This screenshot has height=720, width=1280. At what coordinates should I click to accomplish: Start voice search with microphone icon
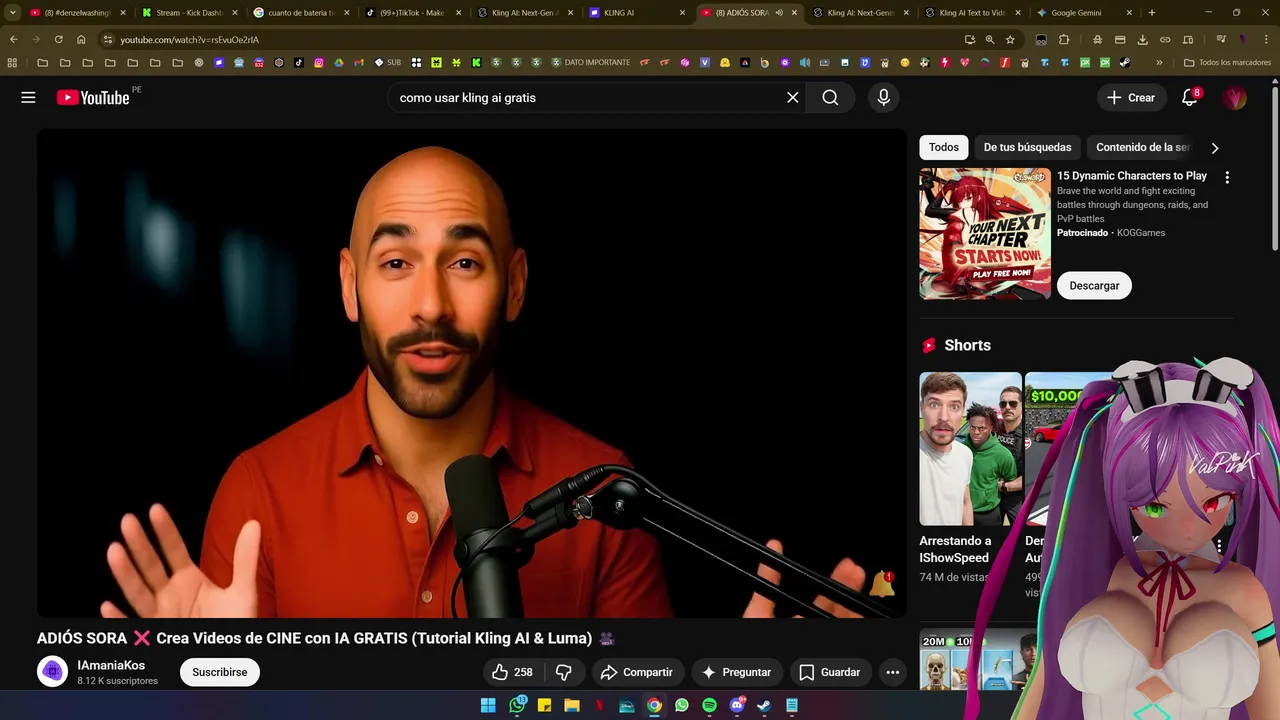click(883, 97)
